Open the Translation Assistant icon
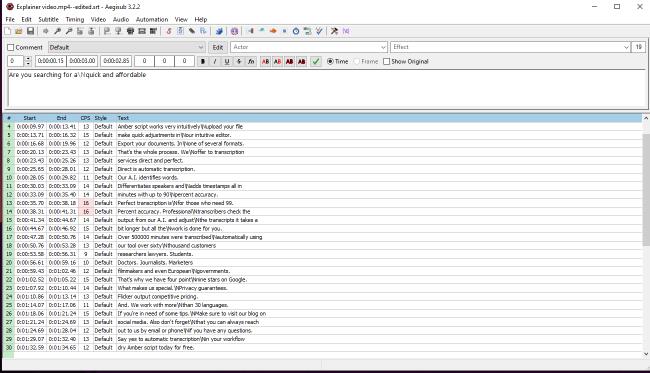This screenshot has height=373, width=650. [273, 31]
